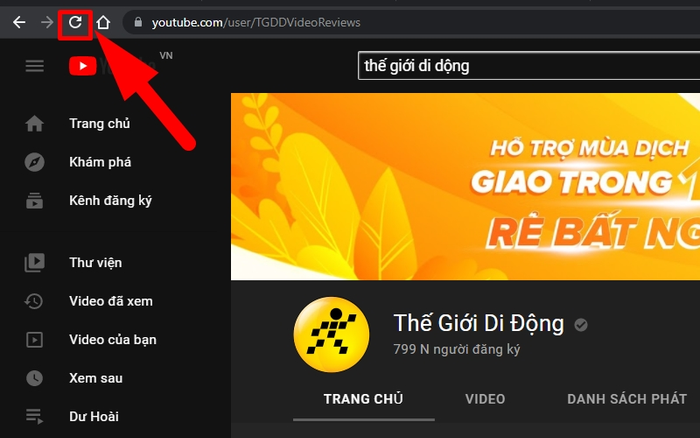
Task: Click the browser home icon
Action: (103, 22)
